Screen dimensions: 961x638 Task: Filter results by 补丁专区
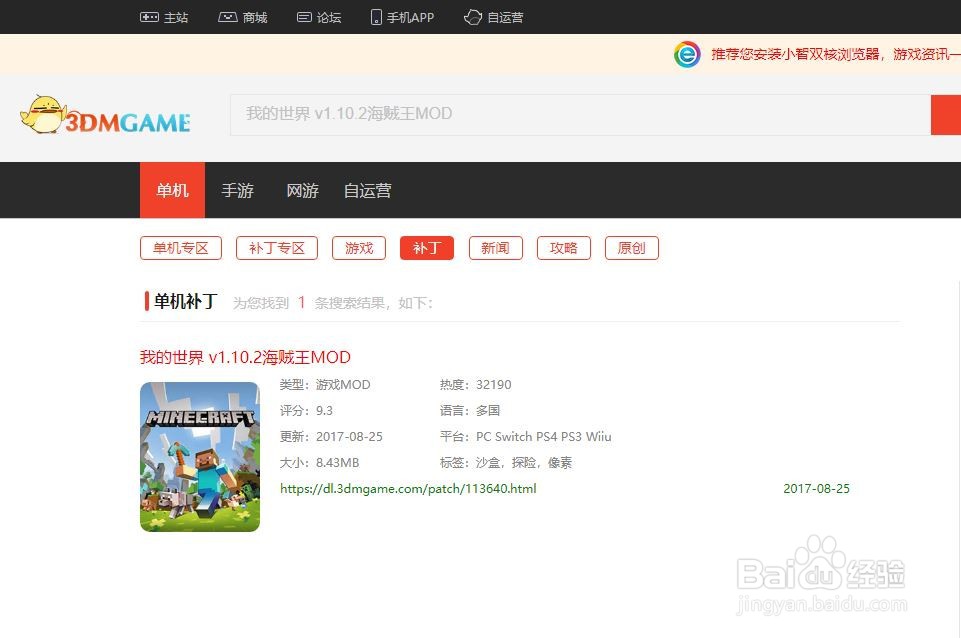pos(277,248)
